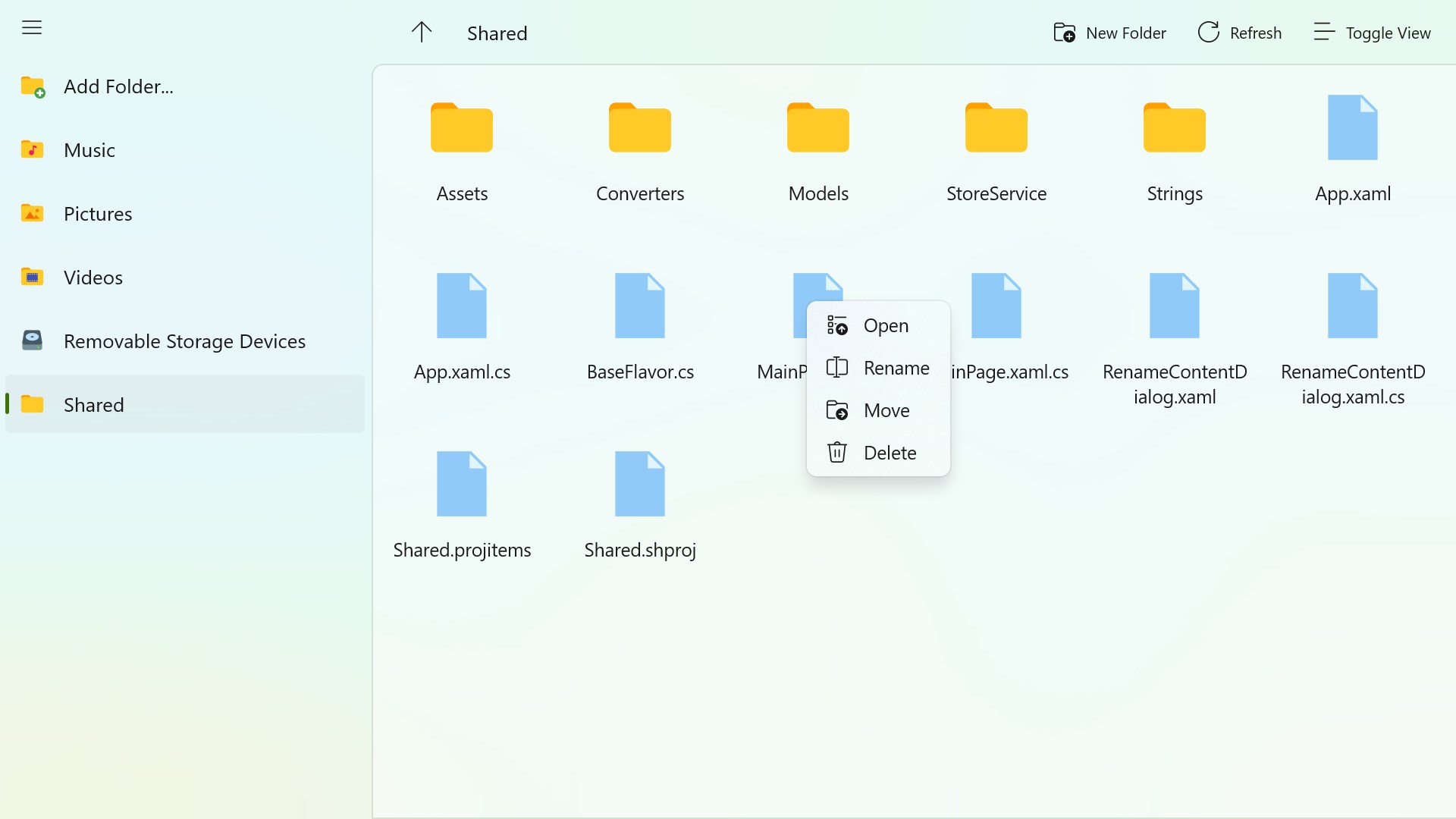Choose Add Folder in sidebar
The image size is (1456, 819).
pos(185,86)
